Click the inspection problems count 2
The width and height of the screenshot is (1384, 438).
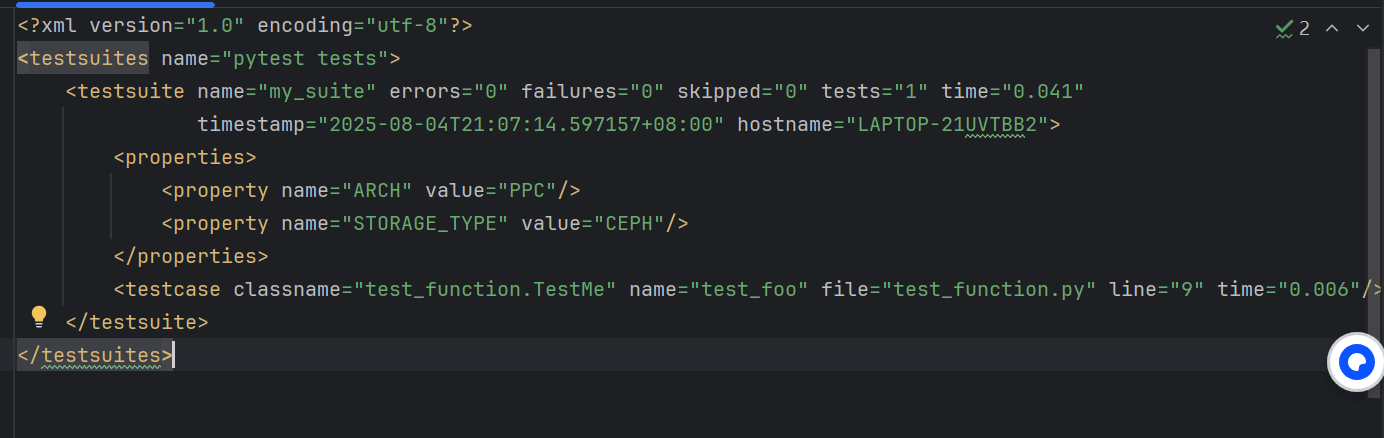coord(1304,29)
